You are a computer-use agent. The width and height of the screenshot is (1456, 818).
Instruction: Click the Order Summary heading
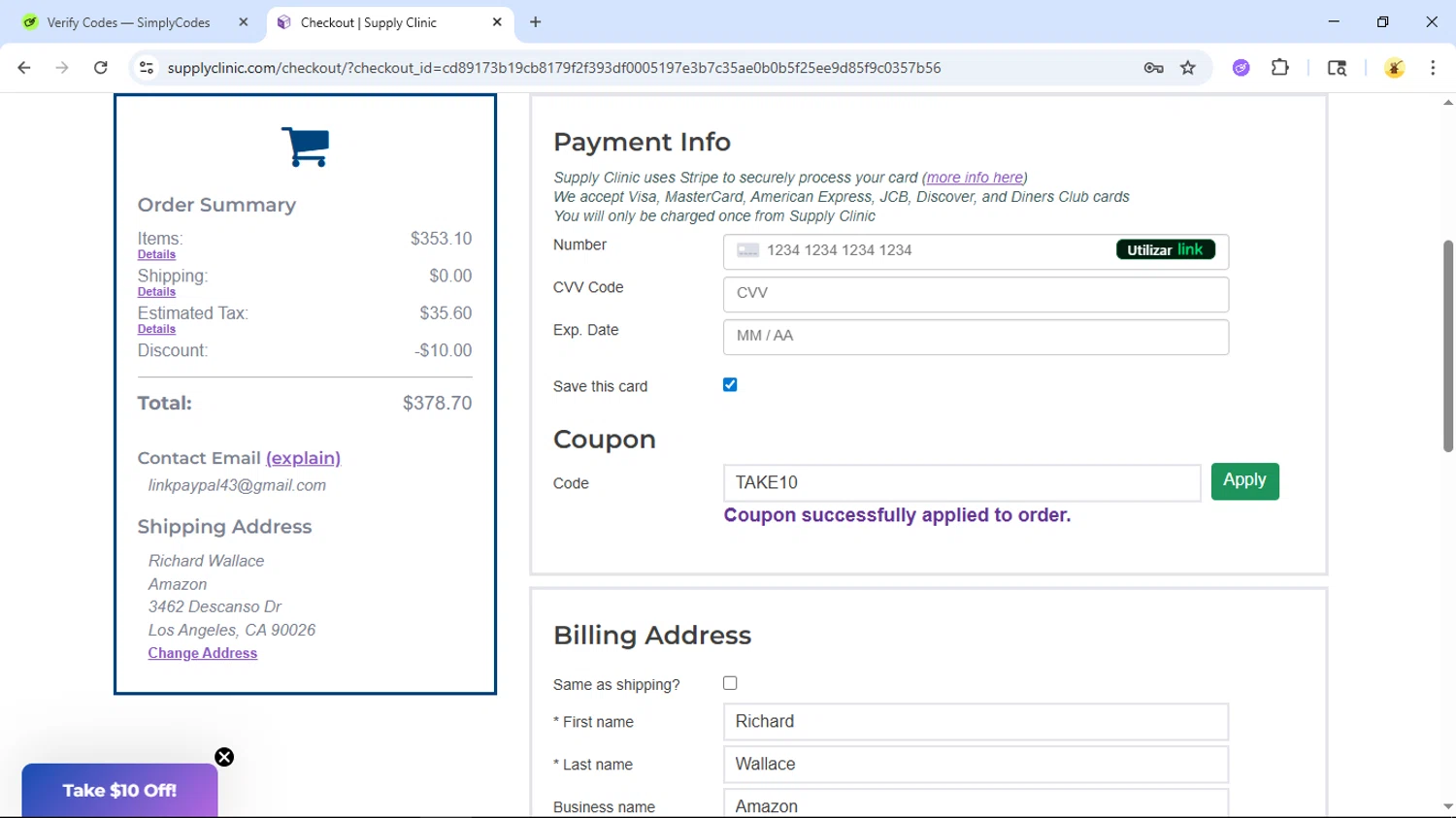(216, 205)
